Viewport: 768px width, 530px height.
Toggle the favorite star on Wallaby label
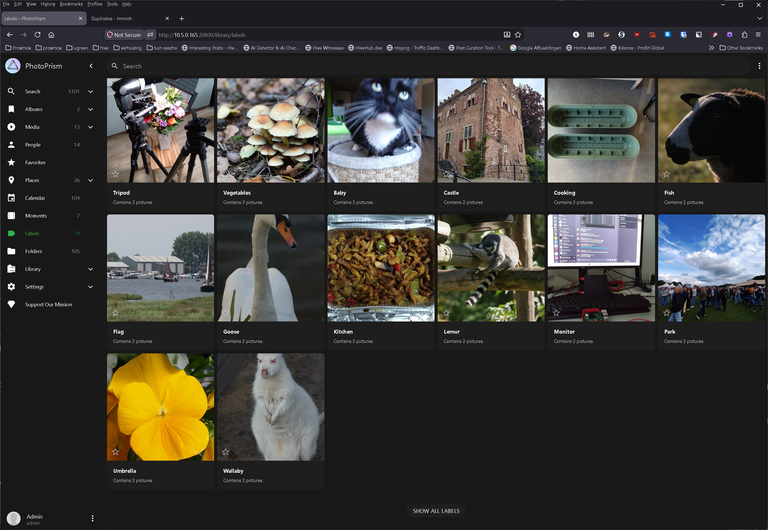[226, 452]
